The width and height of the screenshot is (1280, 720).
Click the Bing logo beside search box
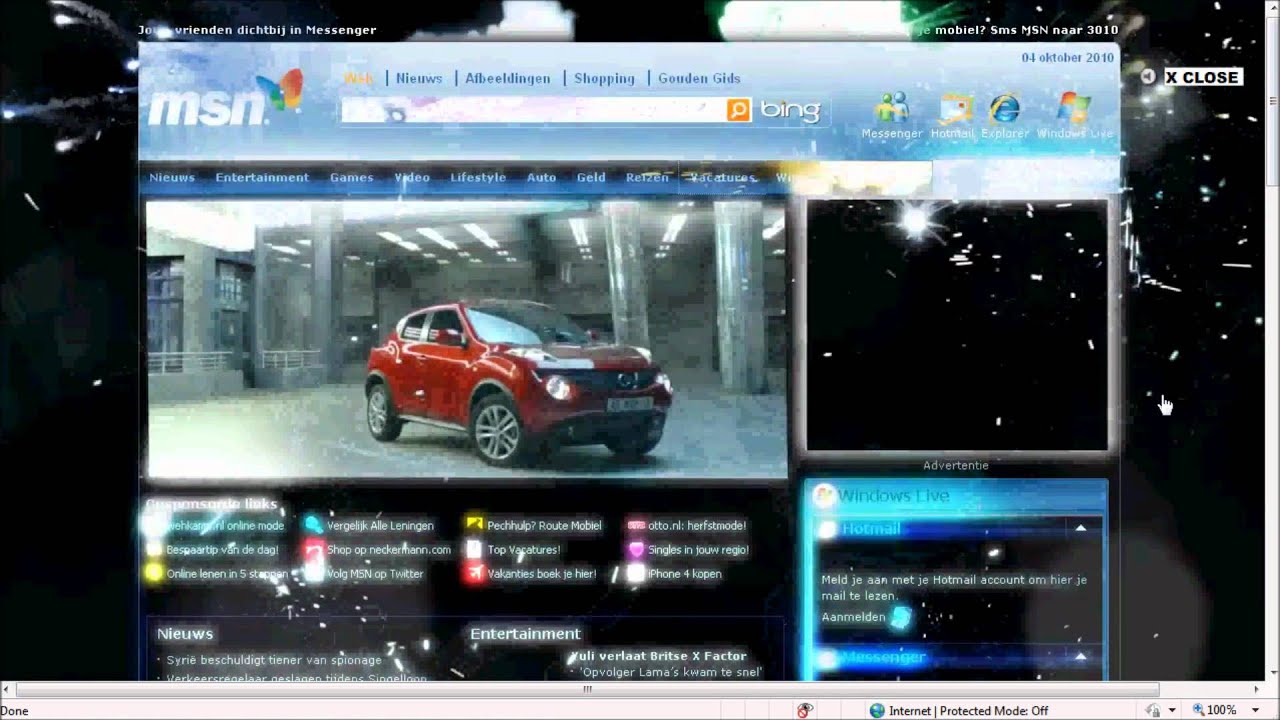(x=790, y=110)
